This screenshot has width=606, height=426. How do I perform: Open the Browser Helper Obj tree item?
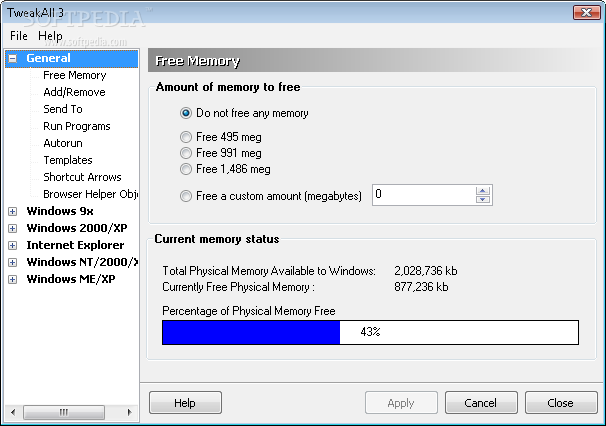click(90, 194)
